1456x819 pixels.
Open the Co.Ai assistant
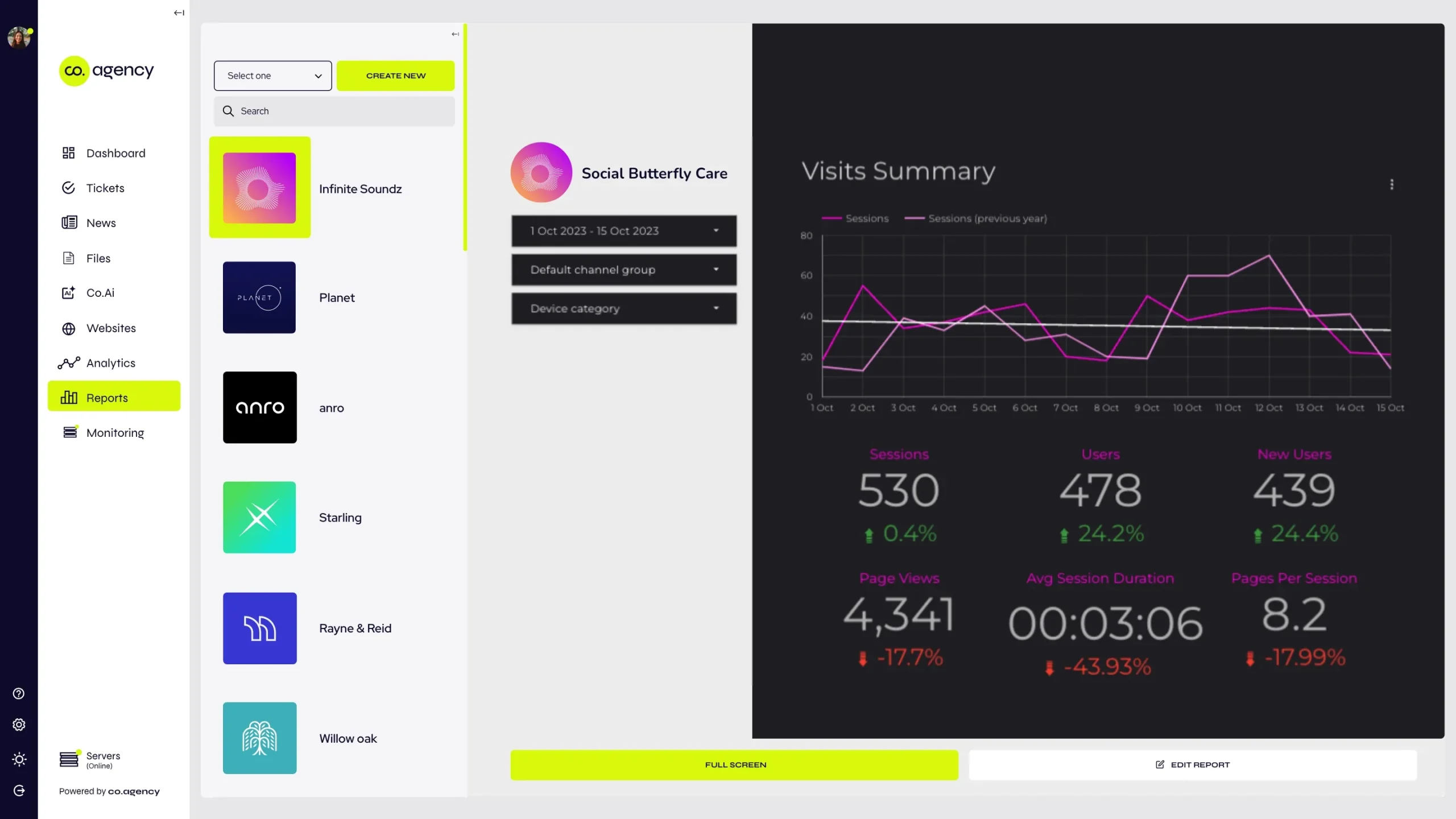pyautogui.click(x=101, y=292)
